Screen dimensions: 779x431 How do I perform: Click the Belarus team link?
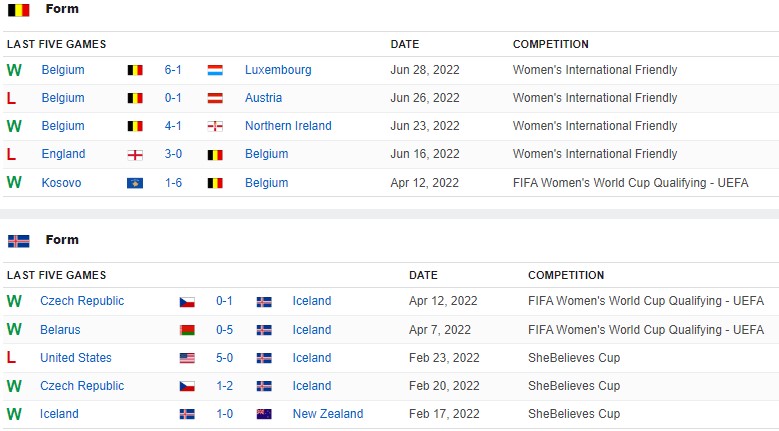tap(60, 330)
